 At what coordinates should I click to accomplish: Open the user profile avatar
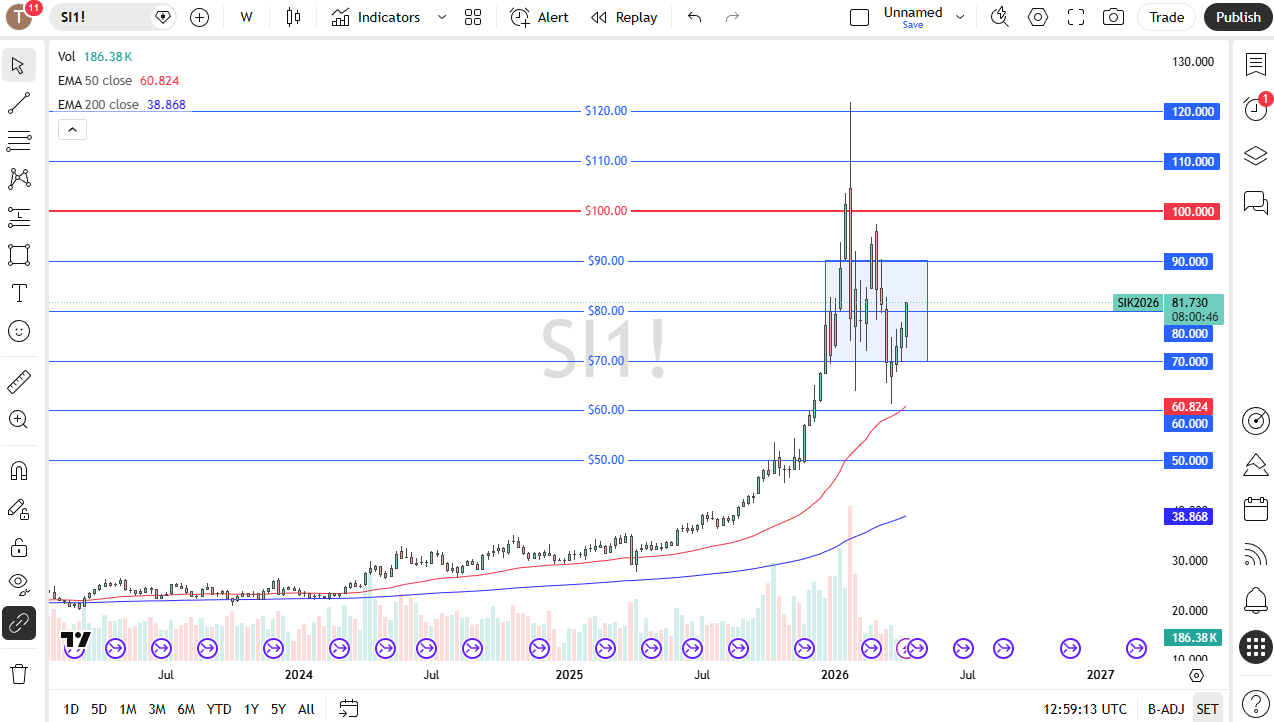[20, 16]
